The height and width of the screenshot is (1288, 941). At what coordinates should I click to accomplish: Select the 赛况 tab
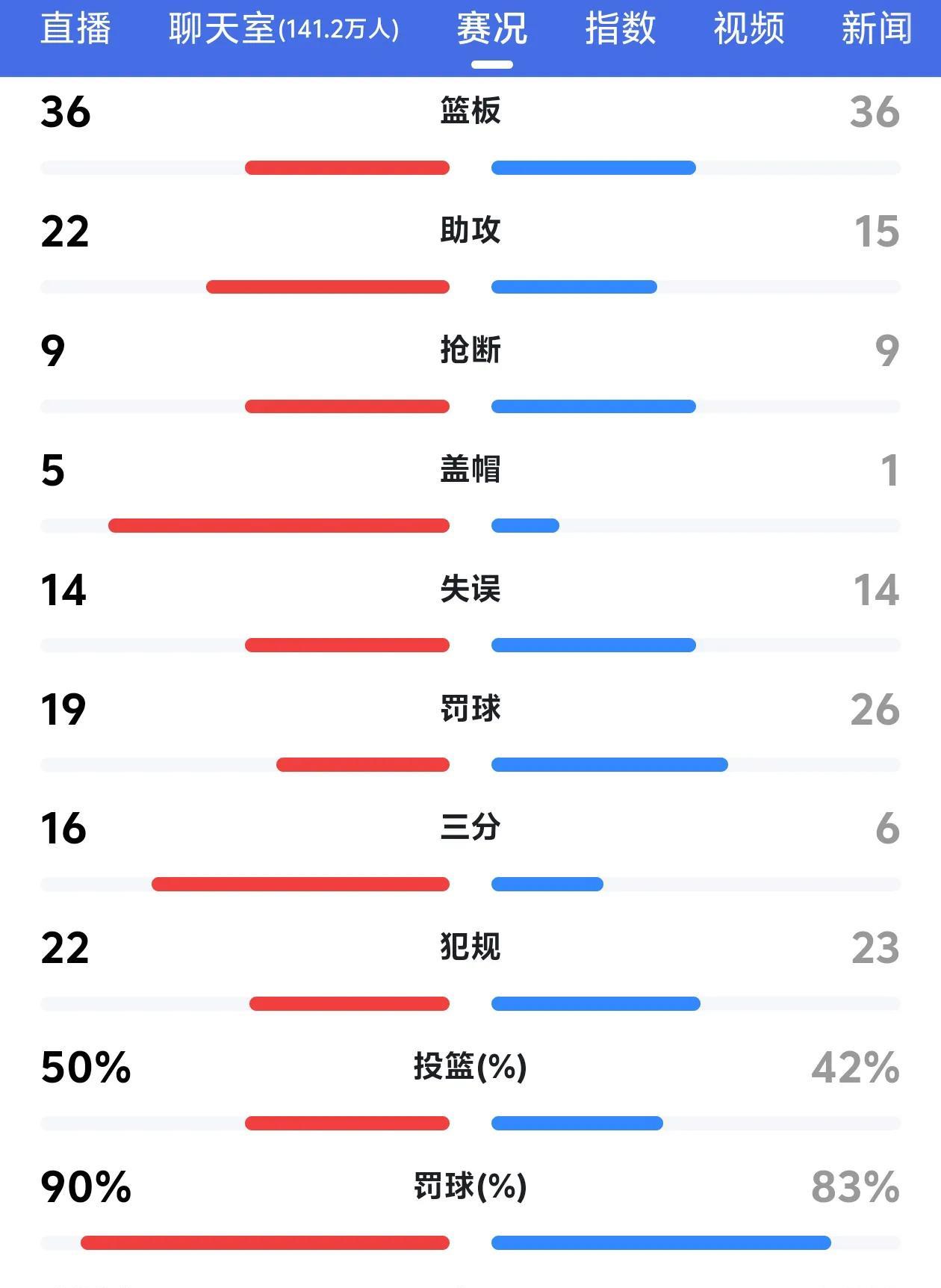point(492,29)
